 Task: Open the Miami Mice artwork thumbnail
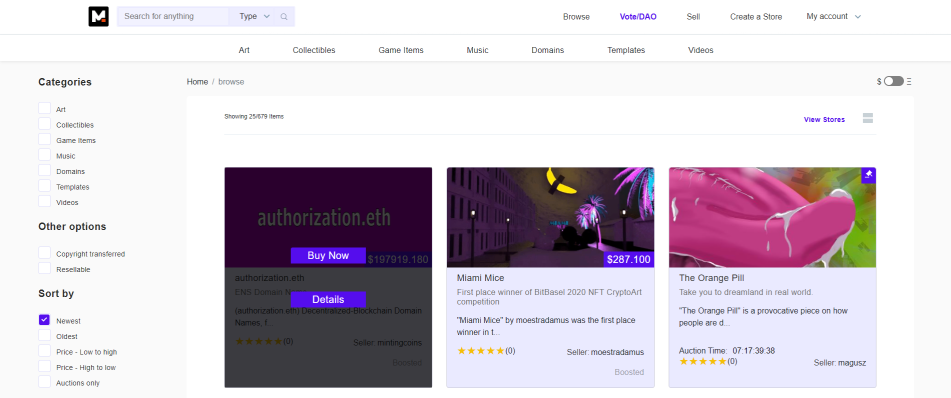tap(551, 217)
